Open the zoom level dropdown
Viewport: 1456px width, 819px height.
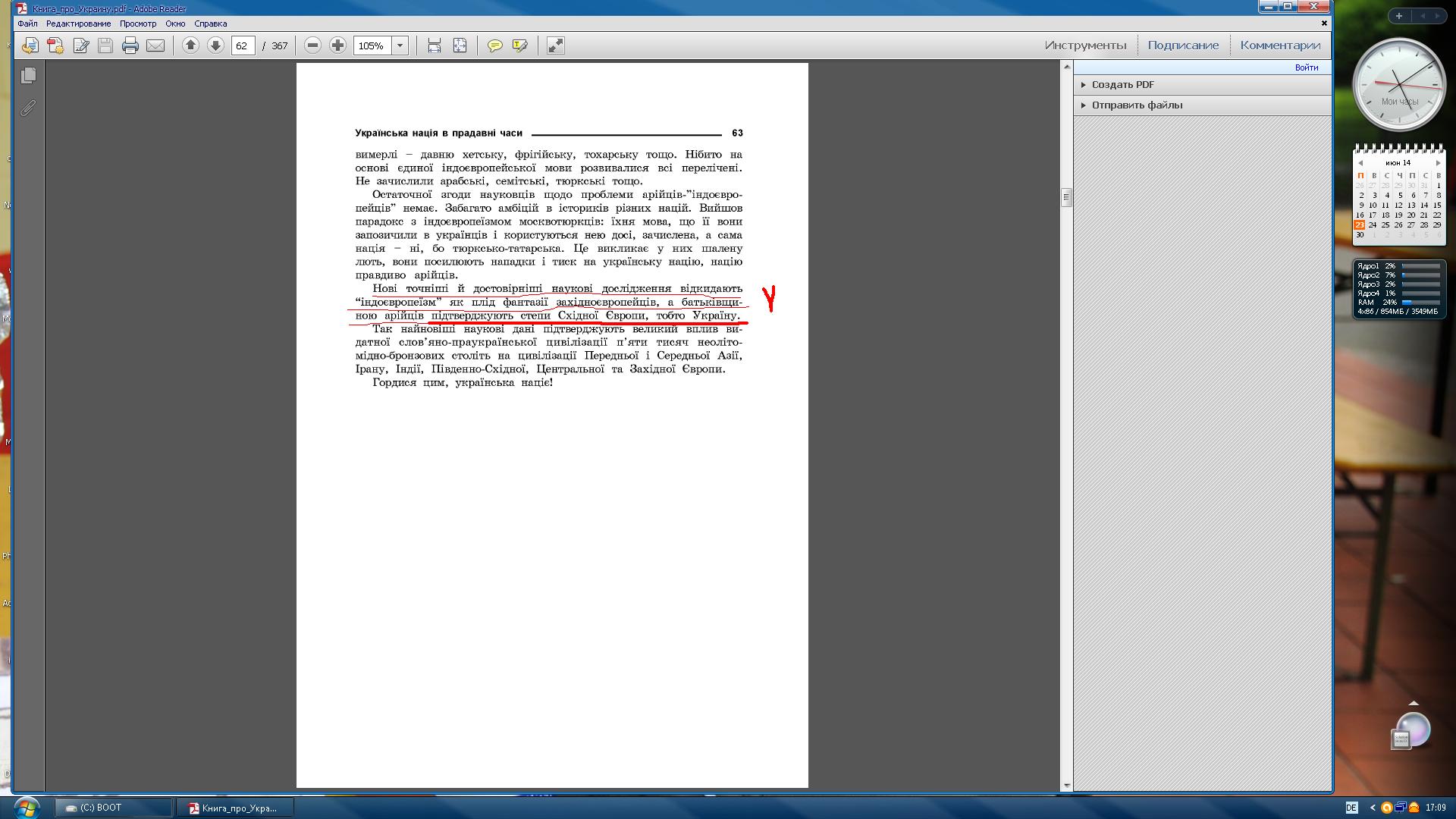400,45
